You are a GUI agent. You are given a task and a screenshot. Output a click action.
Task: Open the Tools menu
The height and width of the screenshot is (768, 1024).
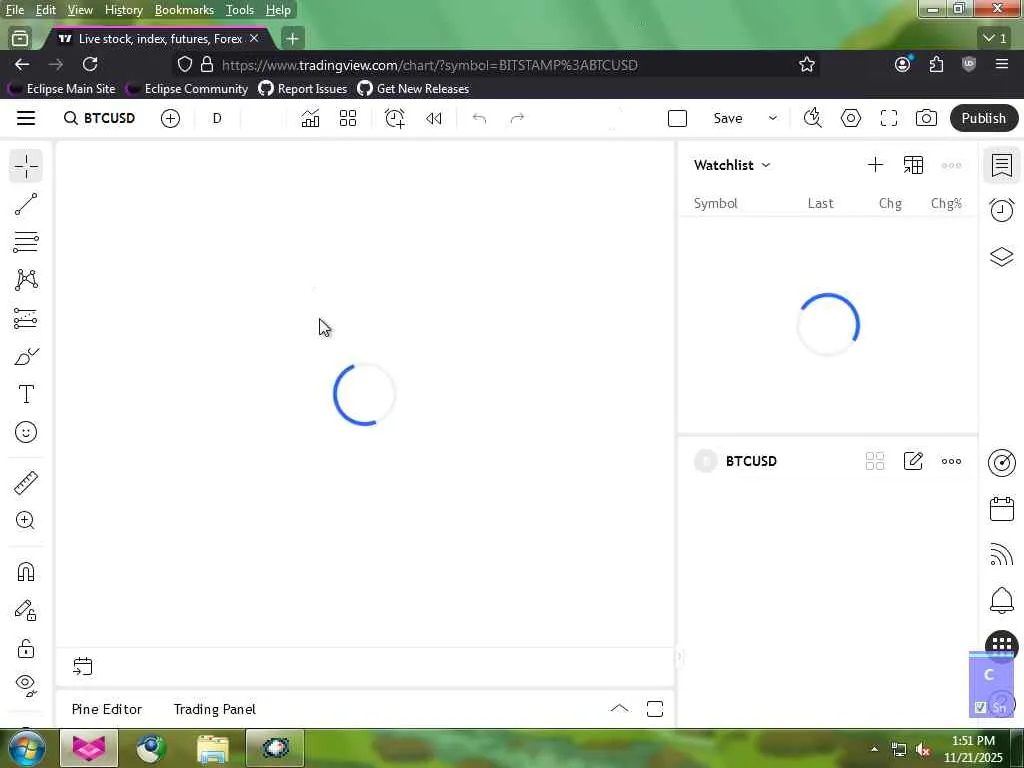click(x=240, y=10)
